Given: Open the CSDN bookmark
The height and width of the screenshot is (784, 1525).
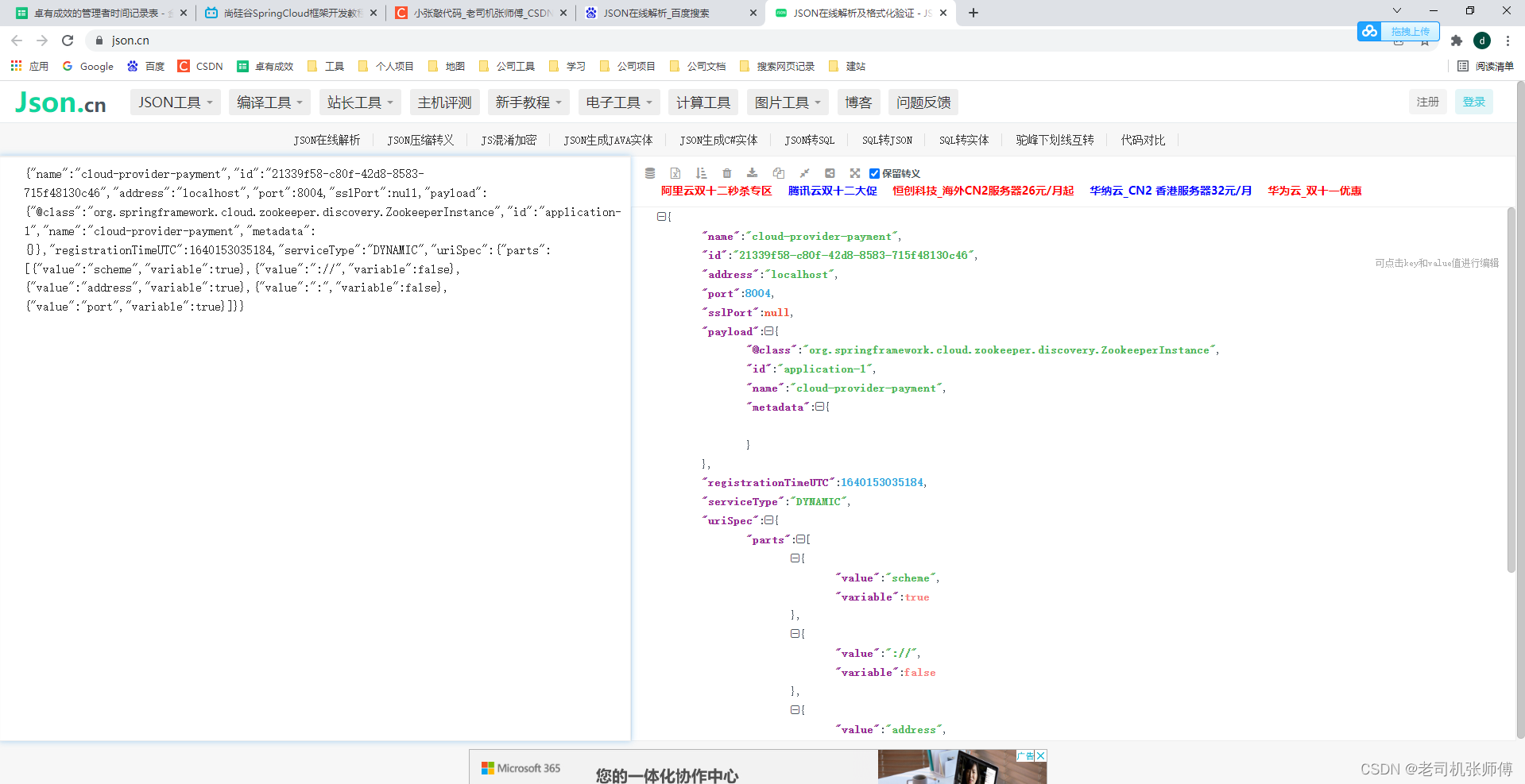Looking at the screenshot, I should coord(200,66).
